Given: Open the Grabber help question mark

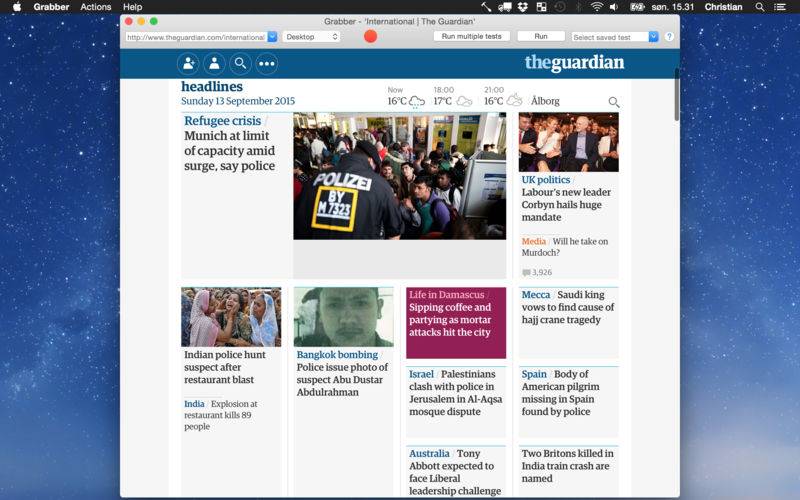Looking at the screenshot, I should tap(669, 37).
